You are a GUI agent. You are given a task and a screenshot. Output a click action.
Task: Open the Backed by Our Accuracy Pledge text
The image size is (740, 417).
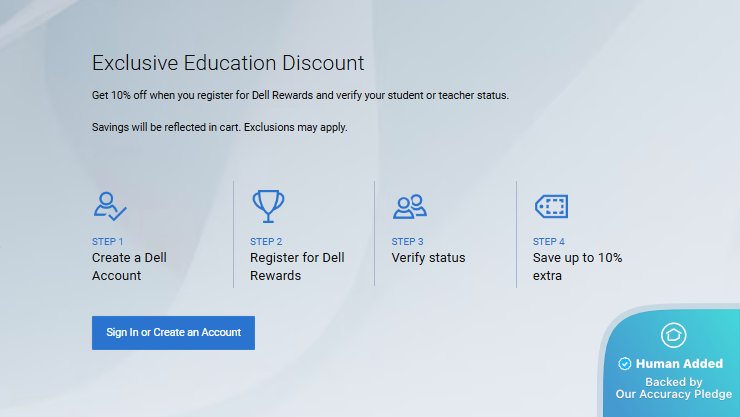[x=673, y=388]
